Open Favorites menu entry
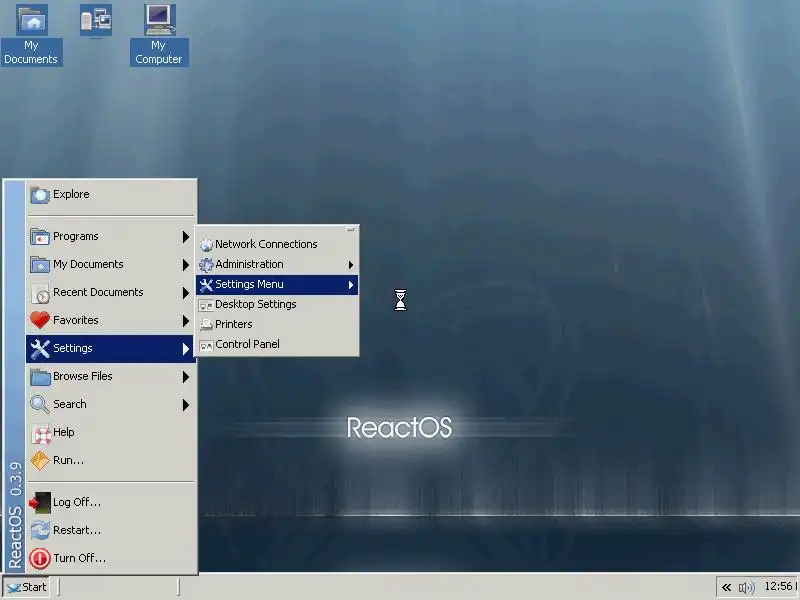 coord(111,320)
